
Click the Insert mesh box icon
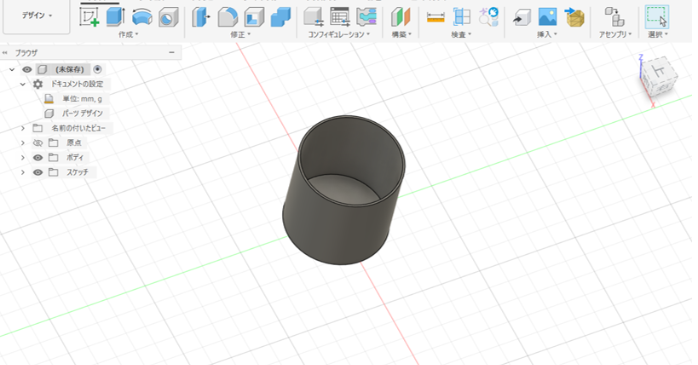click(x=574, y=17)
